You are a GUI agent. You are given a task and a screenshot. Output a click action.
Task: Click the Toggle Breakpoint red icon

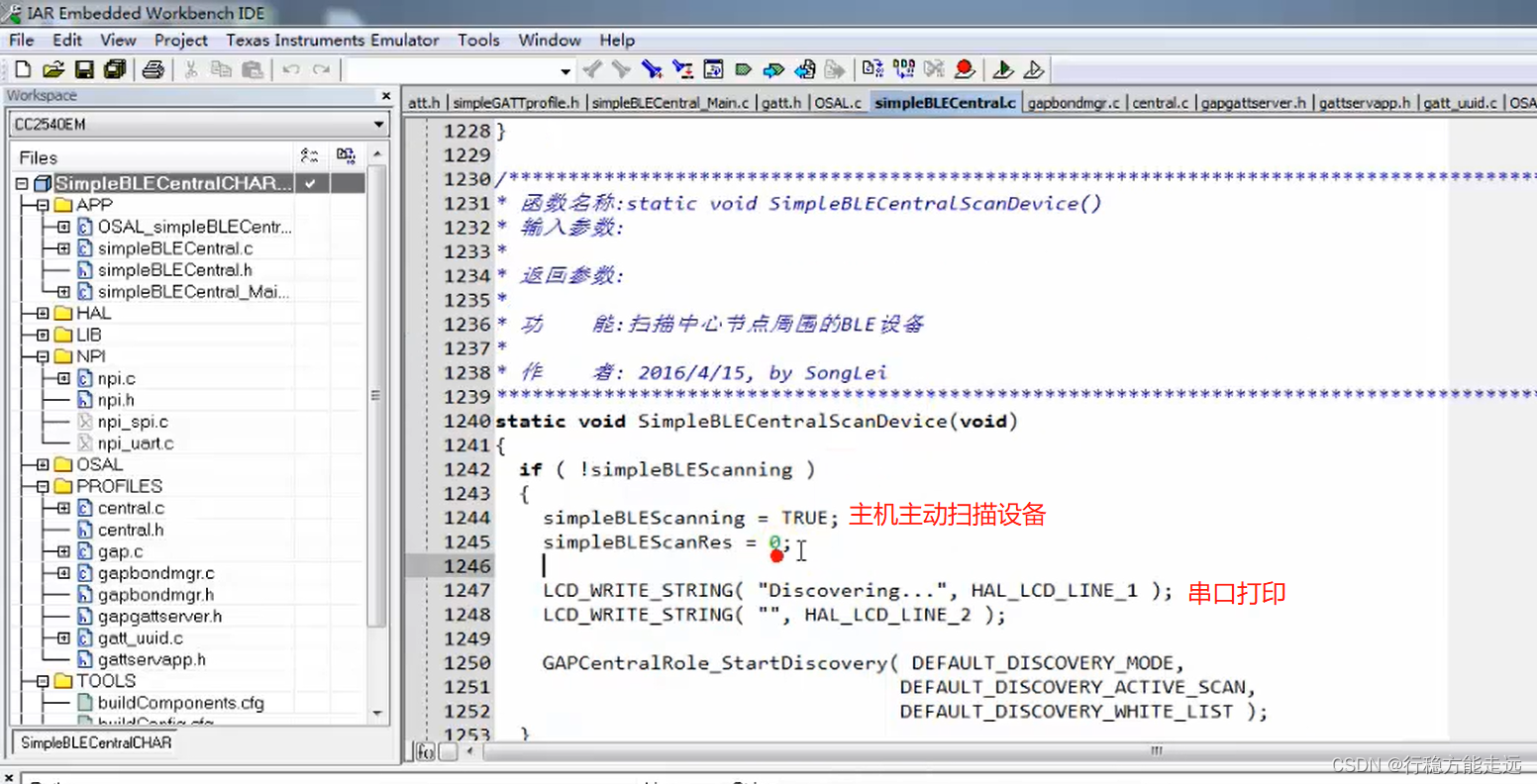pos(965,69)
